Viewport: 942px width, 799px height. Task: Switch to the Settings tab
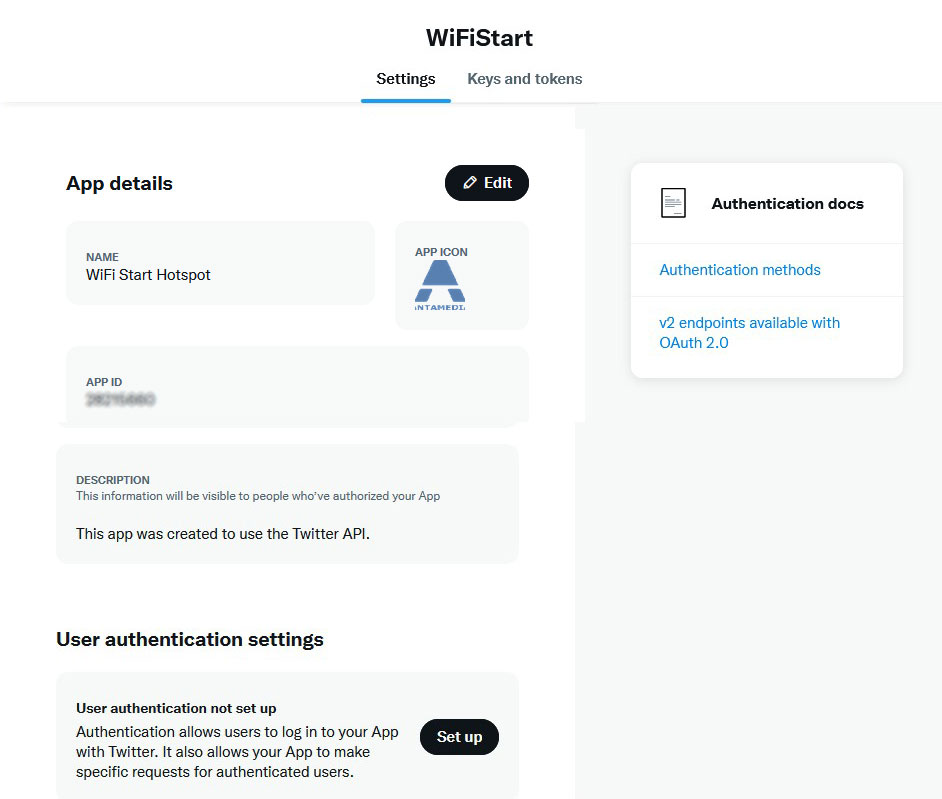coord(405,79)
